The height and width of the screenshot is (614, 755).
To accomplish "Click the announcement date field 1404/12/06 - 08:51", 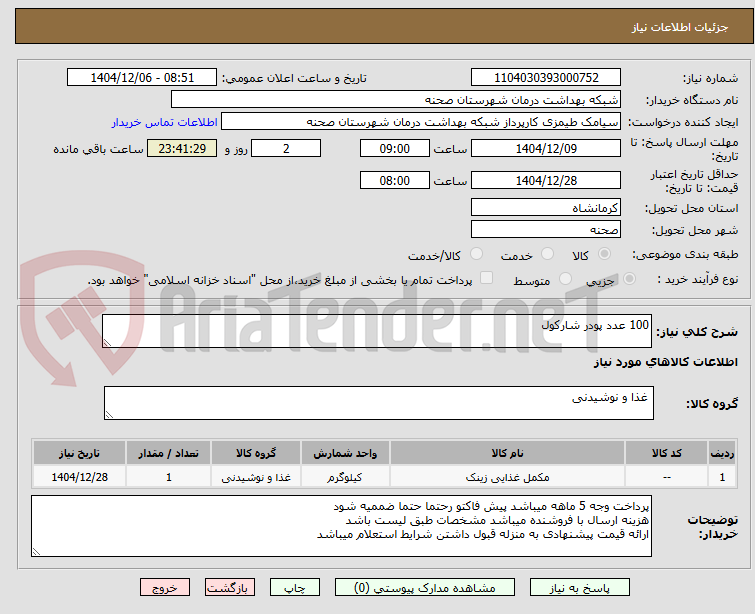I will tap(142, 78).
